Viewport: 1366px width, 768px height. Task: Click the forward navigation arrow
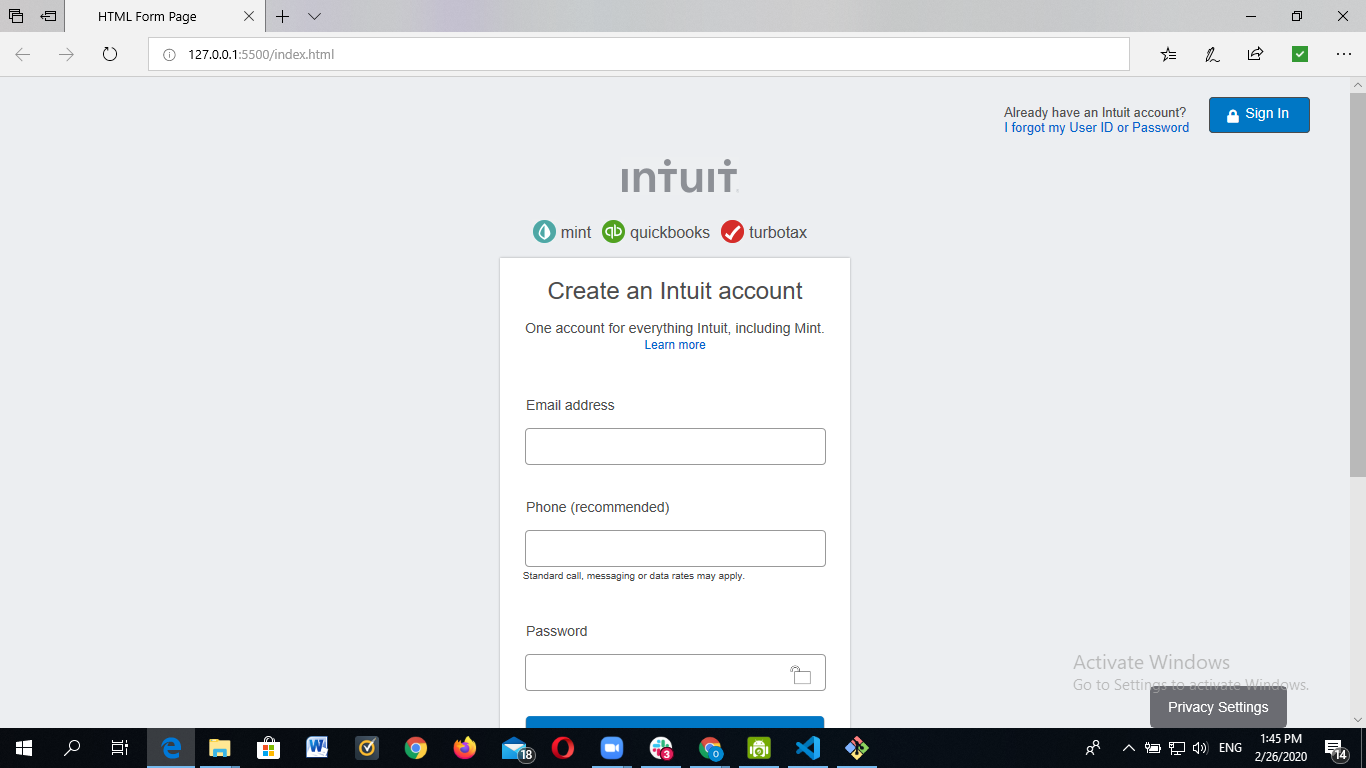pos(66,54)
